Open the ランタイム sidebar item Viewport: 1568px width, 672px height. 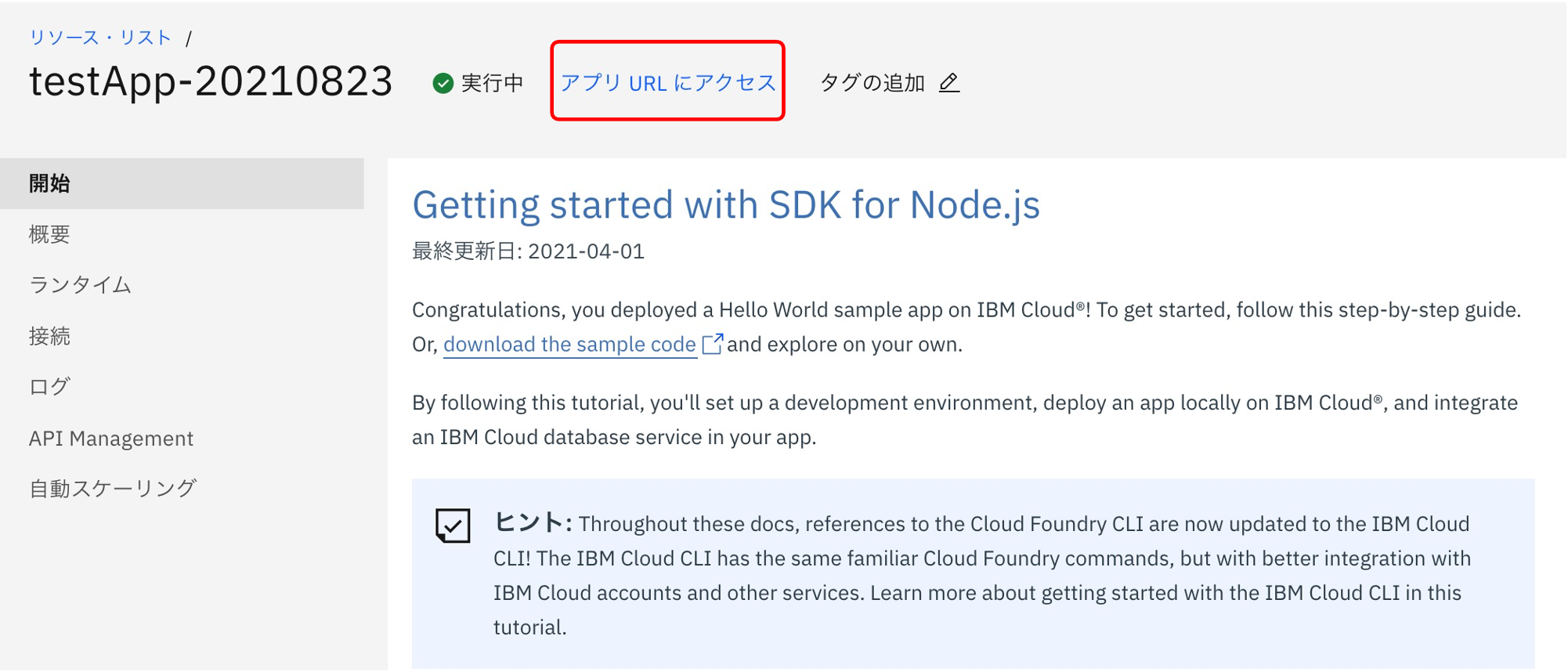[182, 285]
